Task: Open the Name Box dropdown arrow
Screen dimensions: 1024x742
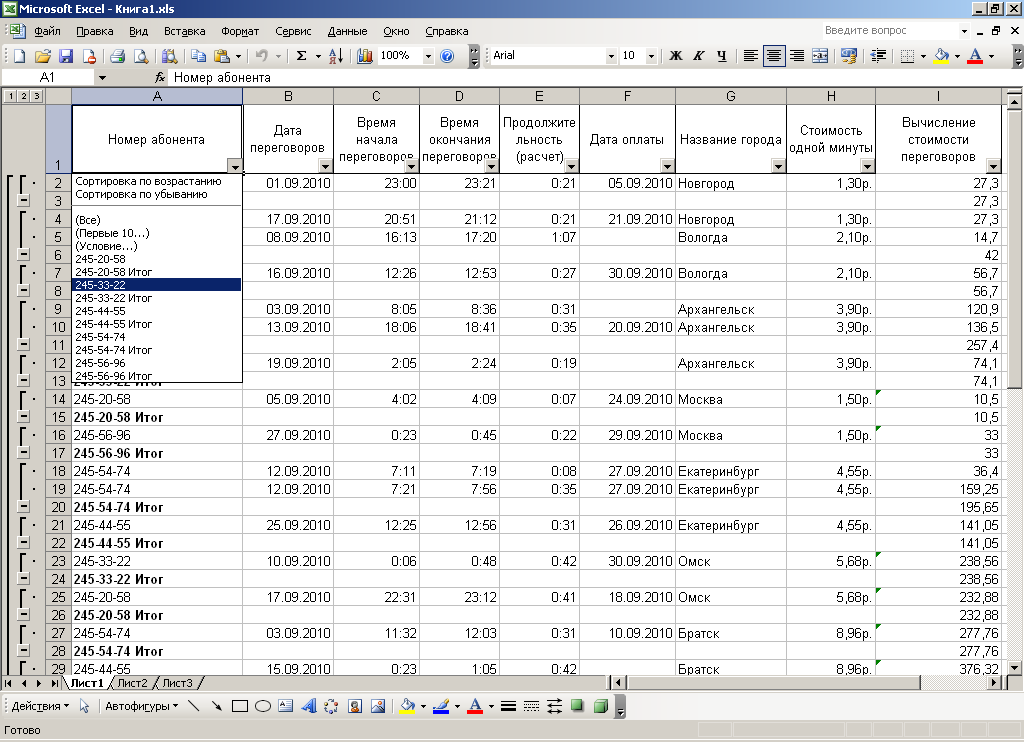Action: tap(102, 78)
